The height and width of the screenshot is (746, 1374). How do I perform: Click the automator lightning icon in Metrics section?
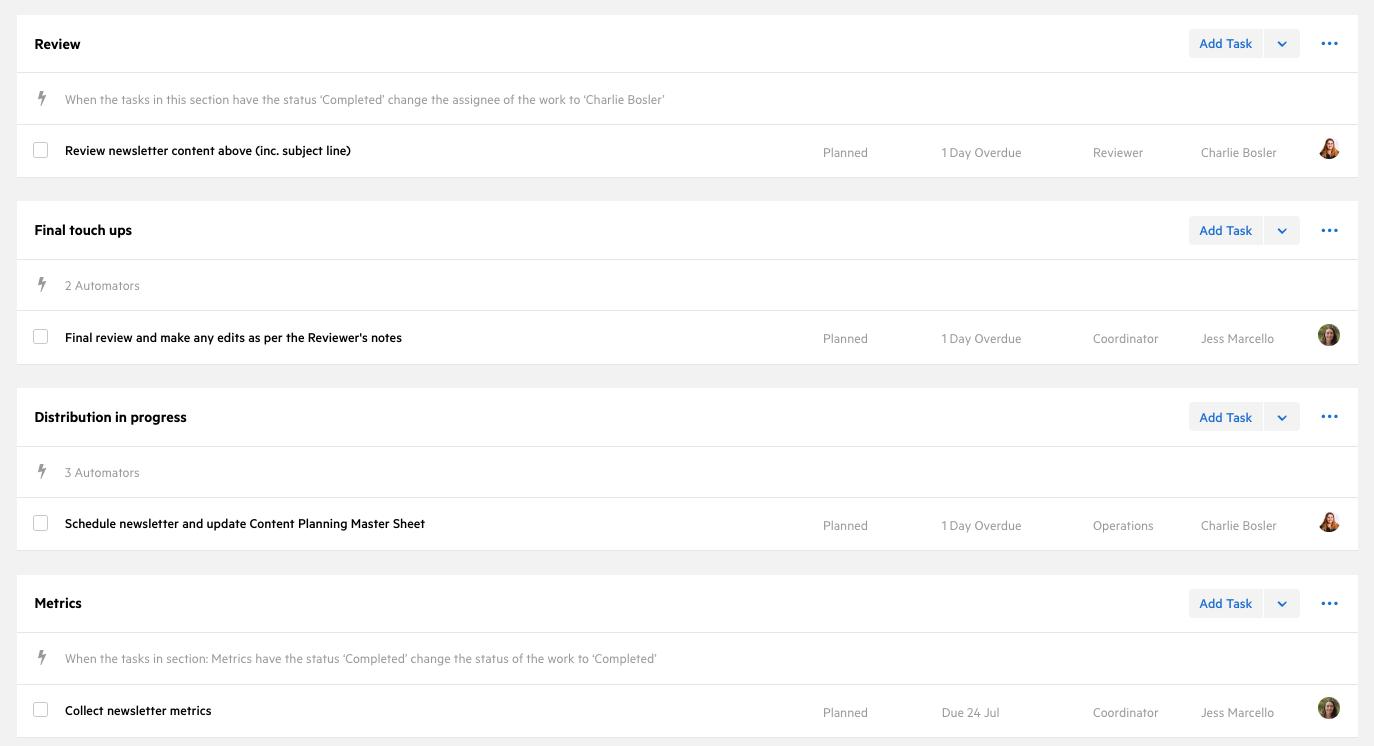coord(41,657)
